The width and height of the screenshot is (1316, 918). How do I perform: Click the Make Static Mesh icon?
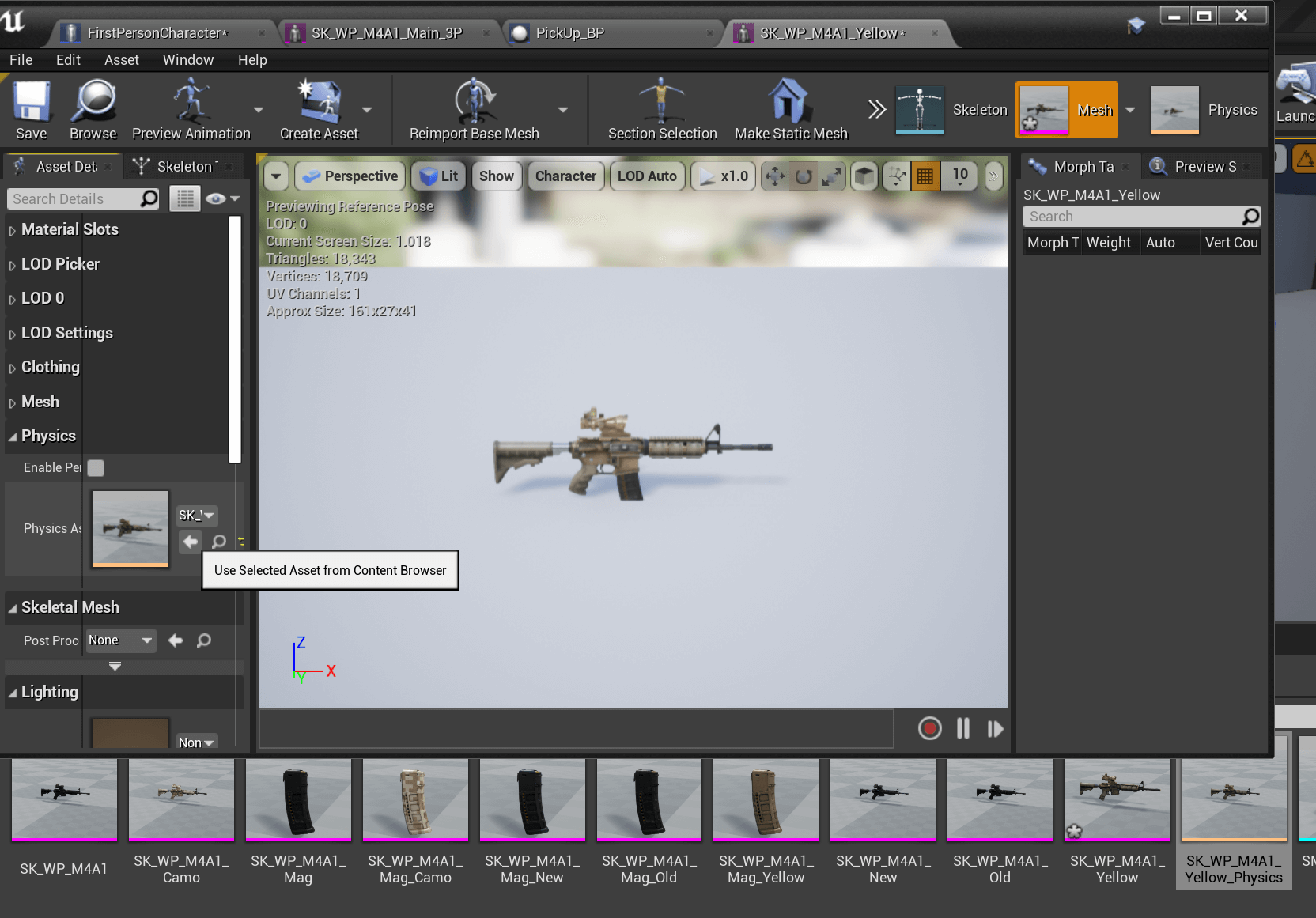pyautogui.click(x=791, y=110)
